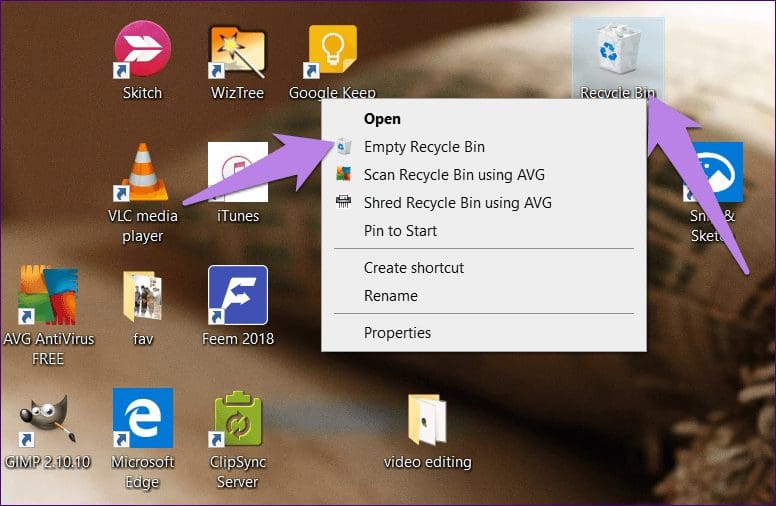Choose Open from the context menu
Screen dimensions: 776x506
click(x=382, y=119)
